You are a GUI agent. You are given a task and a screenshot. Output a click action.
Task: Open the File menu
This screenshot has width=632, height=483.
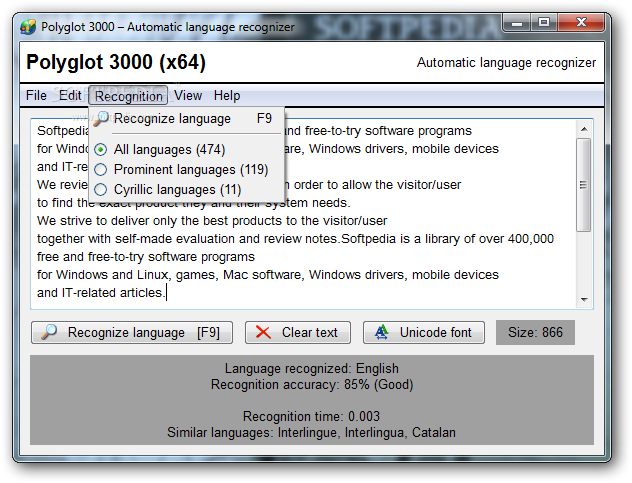point(36,96)
